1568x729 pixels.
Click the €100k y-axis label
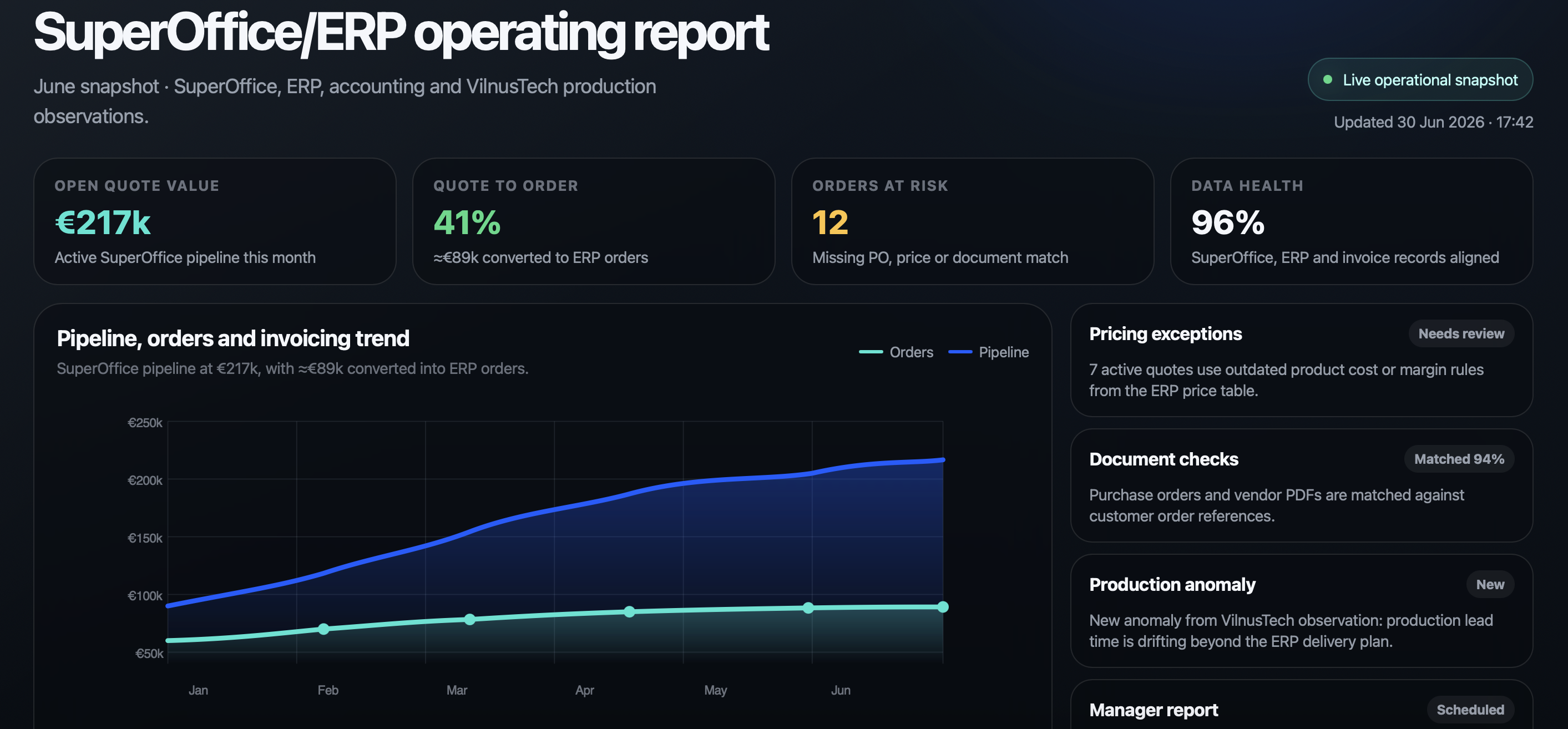point(145,596)
